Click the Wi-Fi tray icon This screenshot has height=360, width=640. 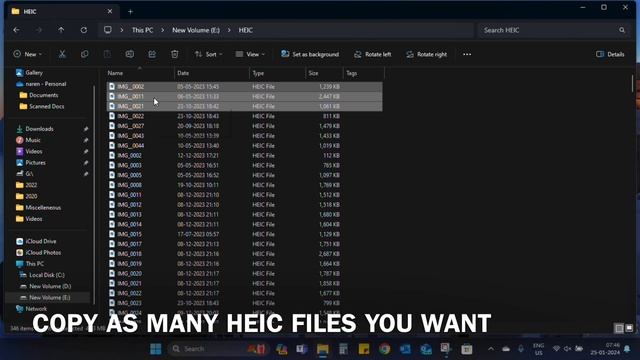coord(556,349)
